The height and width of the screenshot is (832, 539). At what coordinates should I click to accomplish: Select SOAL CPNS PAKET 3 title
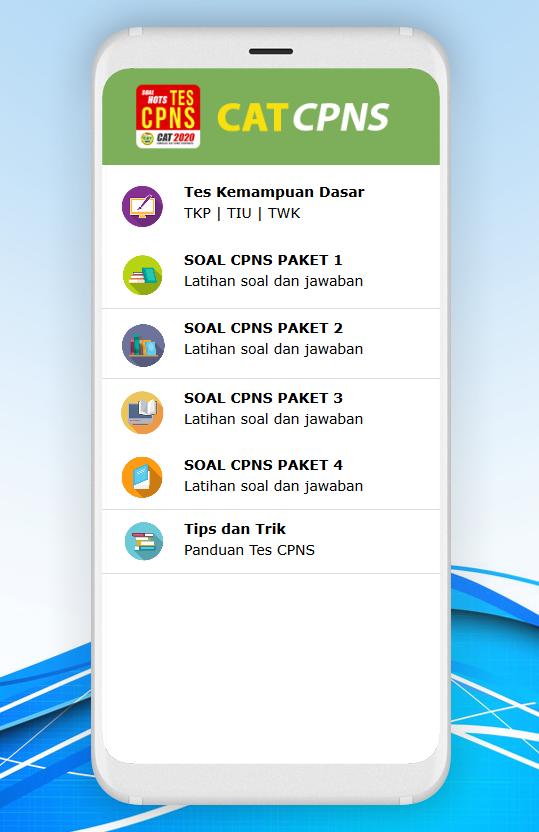(263, 398)
